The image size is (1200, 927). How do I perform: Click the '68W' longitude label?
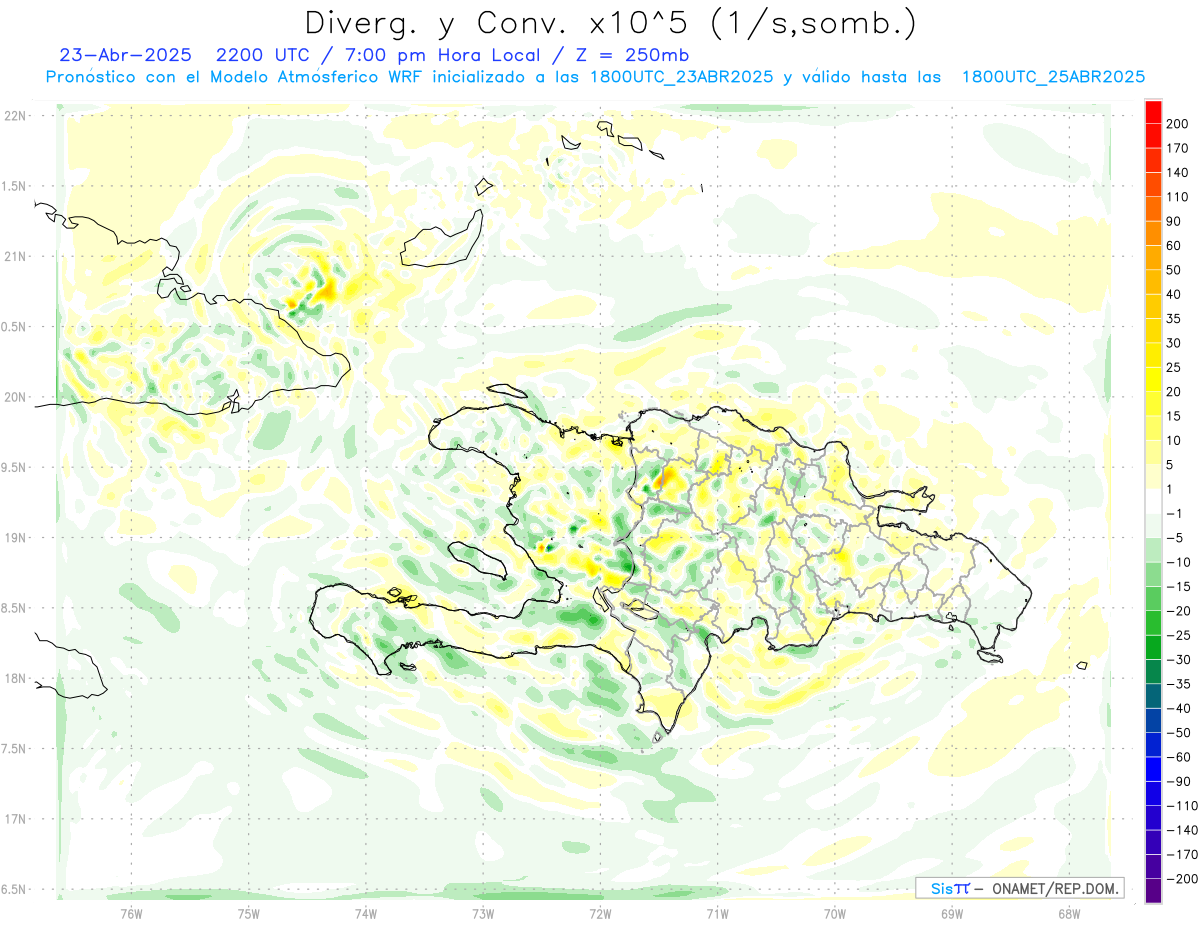1069,913
